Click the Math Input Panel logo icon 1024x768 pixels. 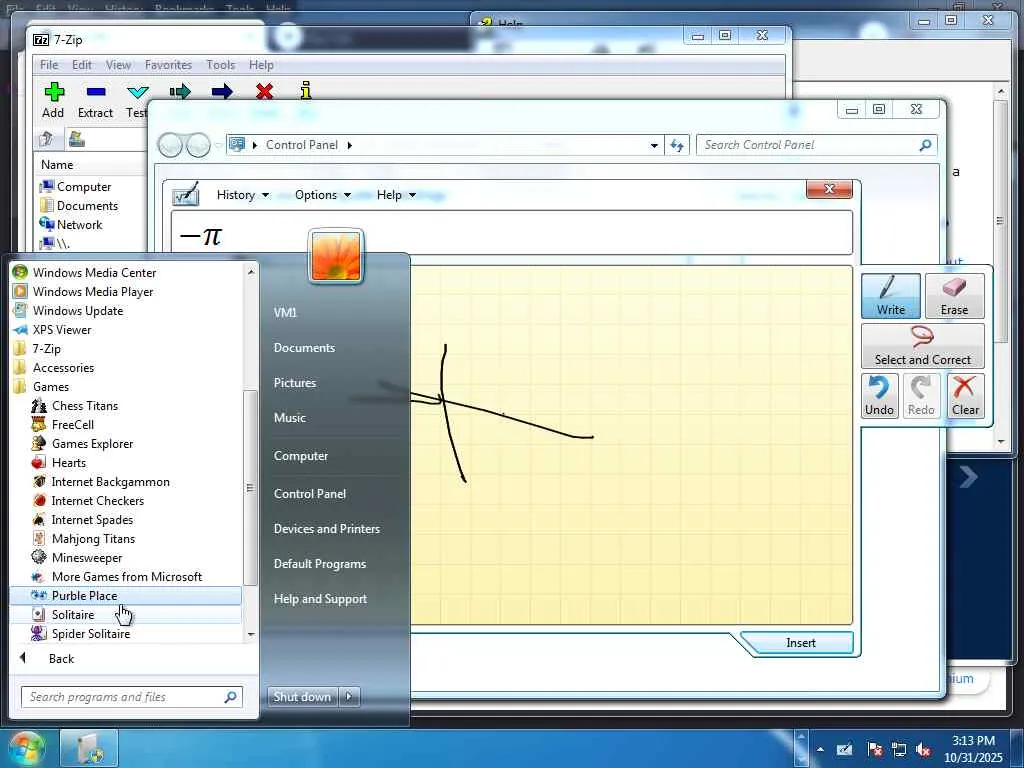pos(185,194)
